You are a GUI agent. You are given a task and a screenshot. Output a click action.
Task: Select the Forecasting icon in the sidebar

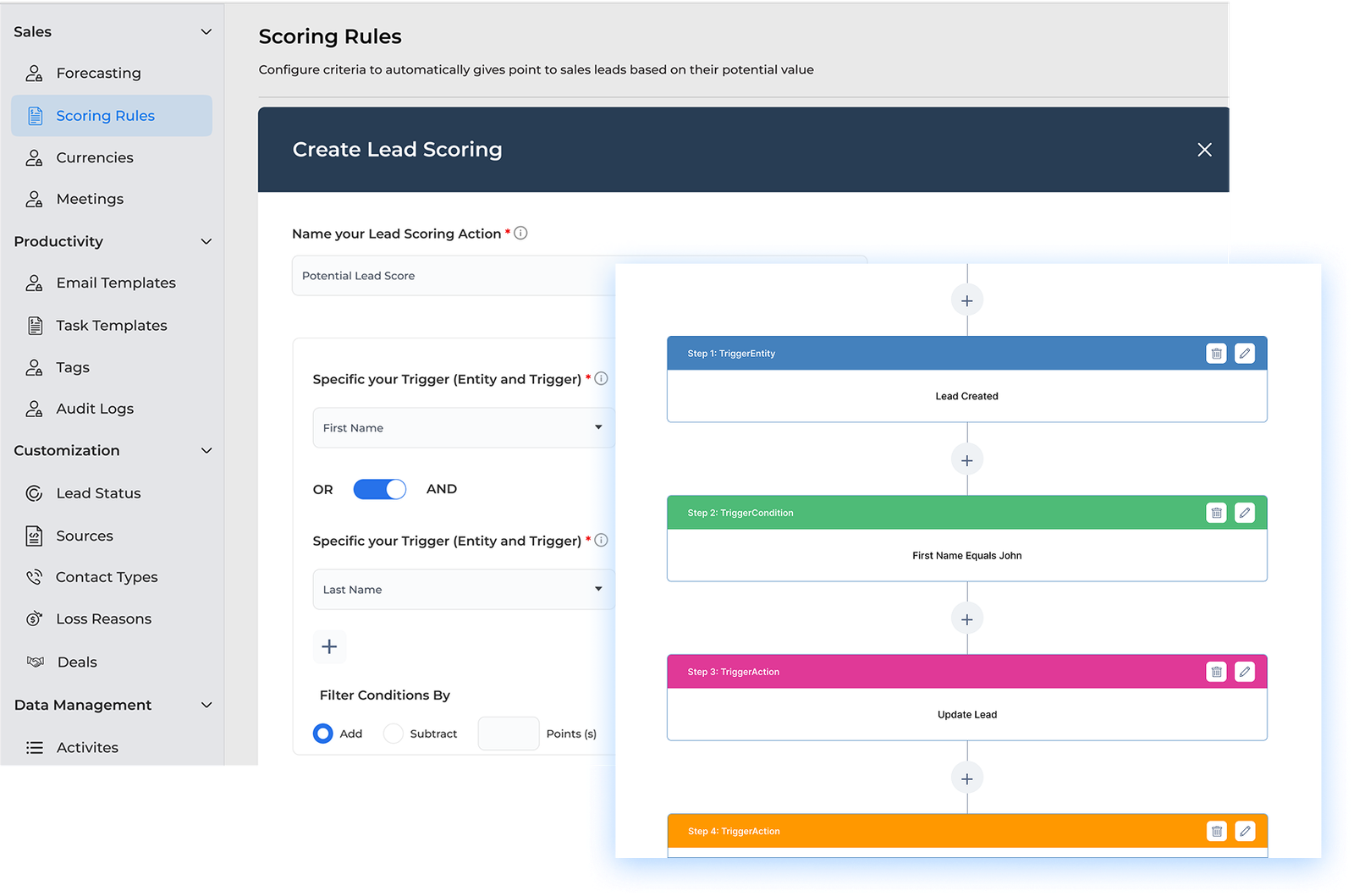(35, 73)
